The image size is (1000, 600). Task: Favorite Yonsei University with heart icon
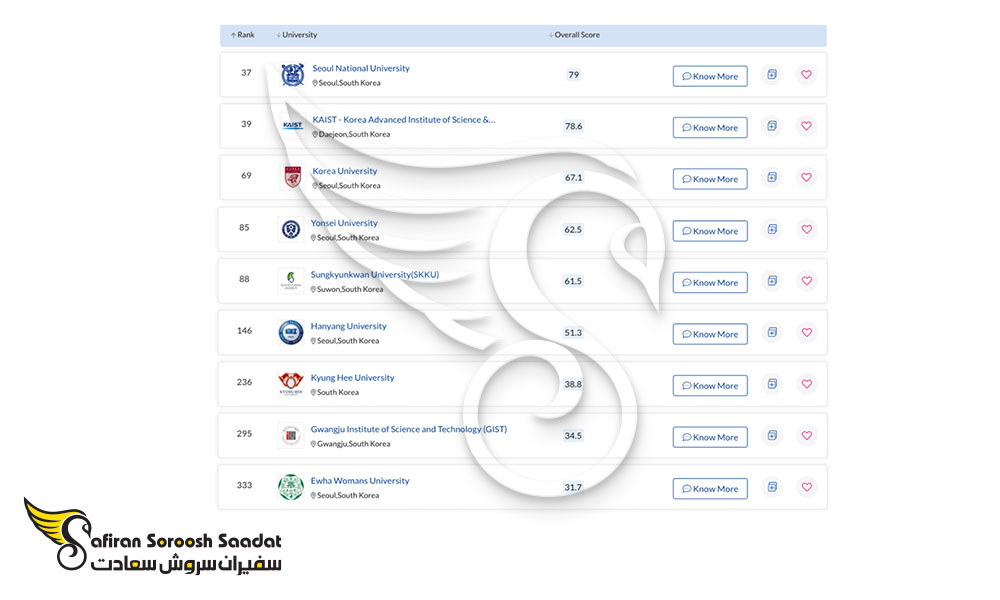tap(807, 230)
